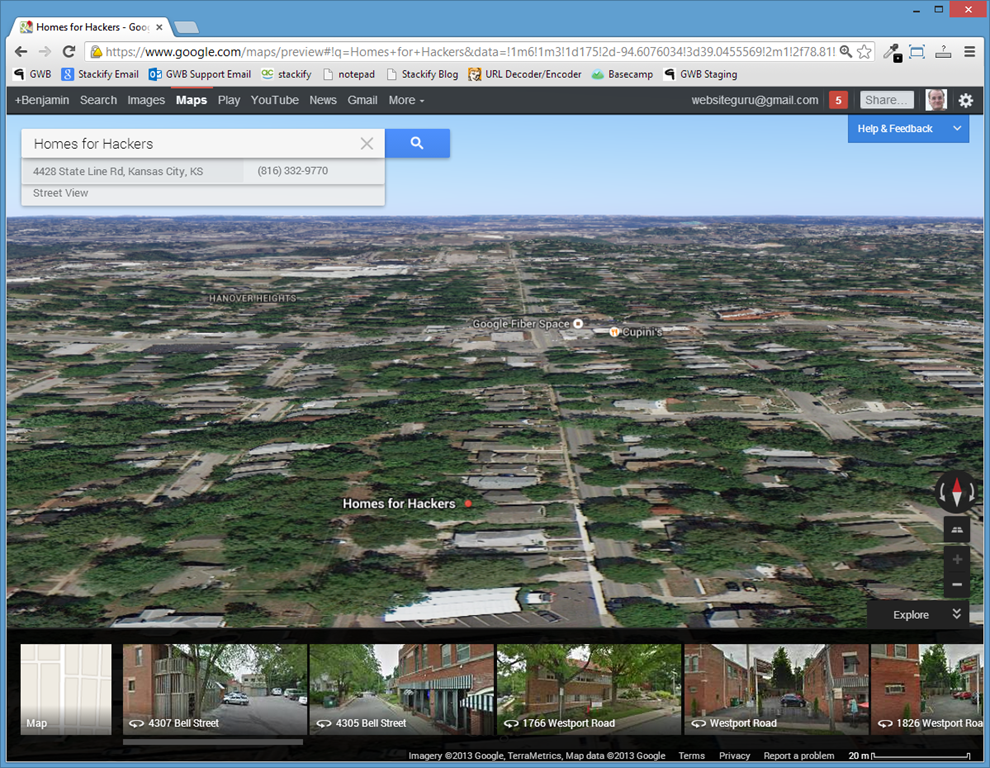Close the Homes for Hackers browser tab
Viewport: 990px width, 768px height.
tap(159, 27)
